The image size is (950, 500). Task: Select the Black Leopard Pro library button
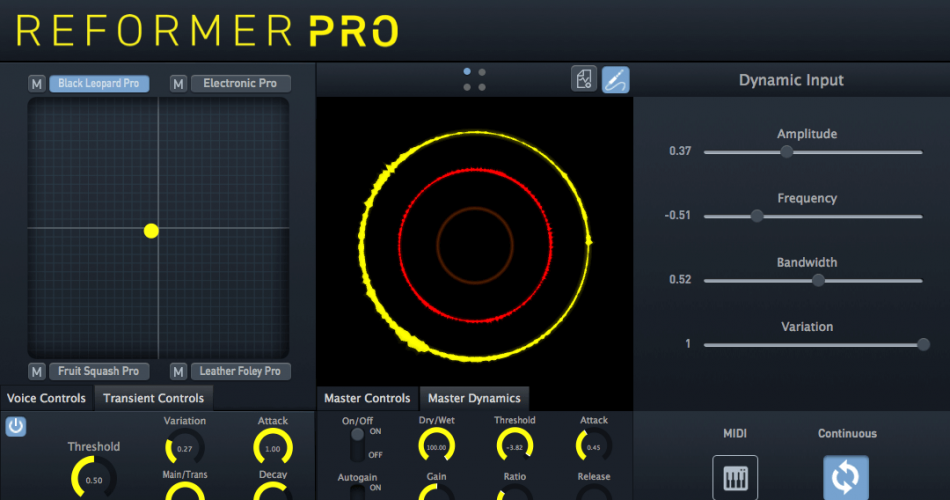(99, 84)
